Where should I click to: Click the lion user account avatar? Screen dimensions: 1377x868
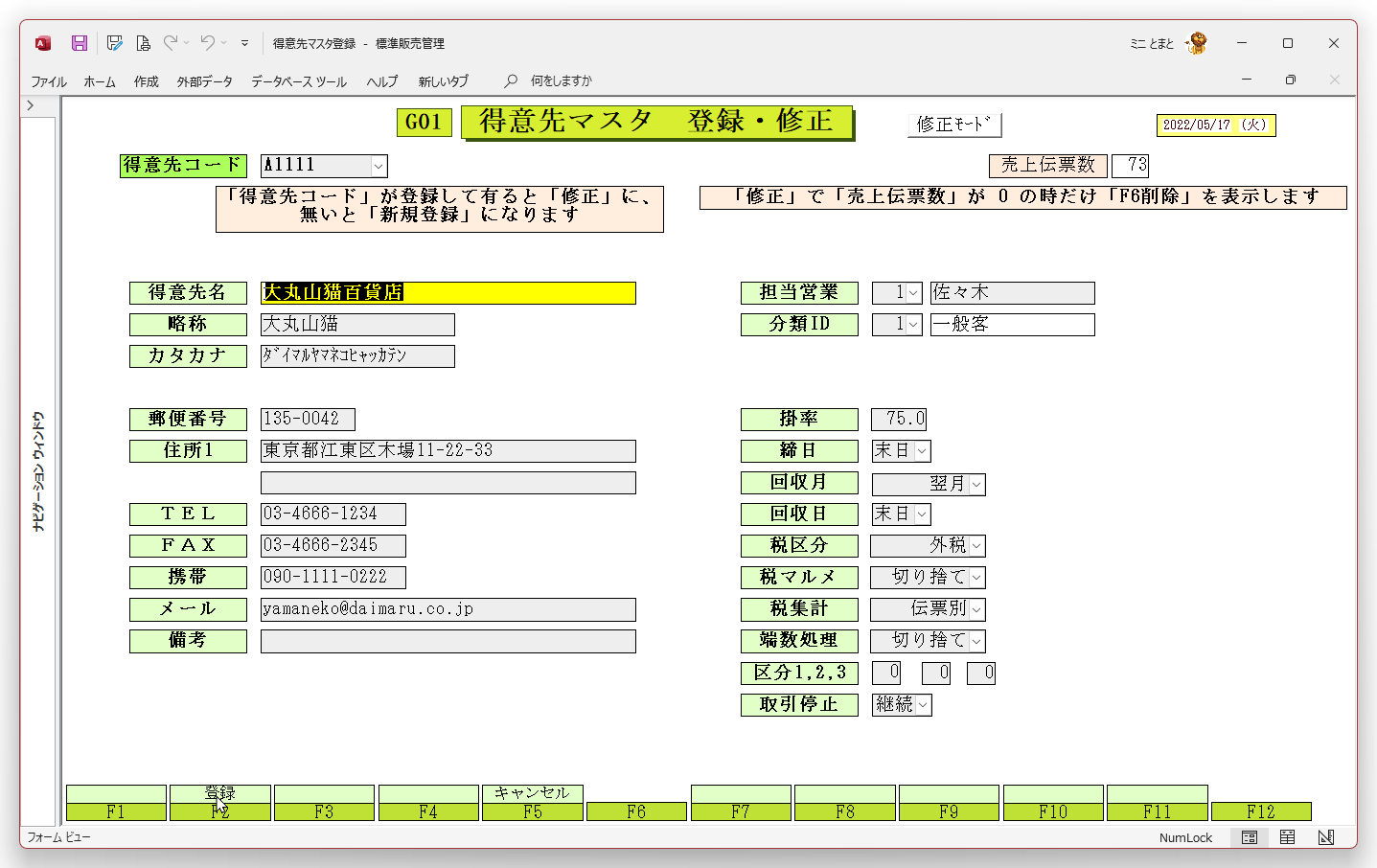pos(1196,43)
